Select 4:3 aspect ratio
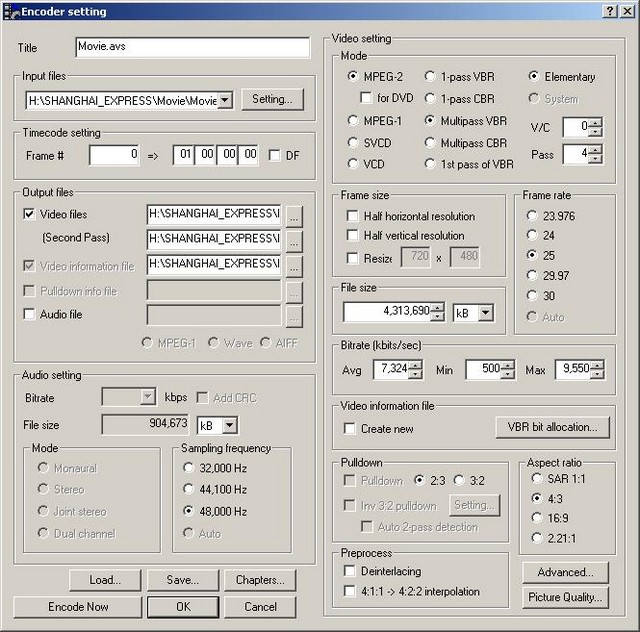Screen dimensions: 640x632 [x=537, y=498]
